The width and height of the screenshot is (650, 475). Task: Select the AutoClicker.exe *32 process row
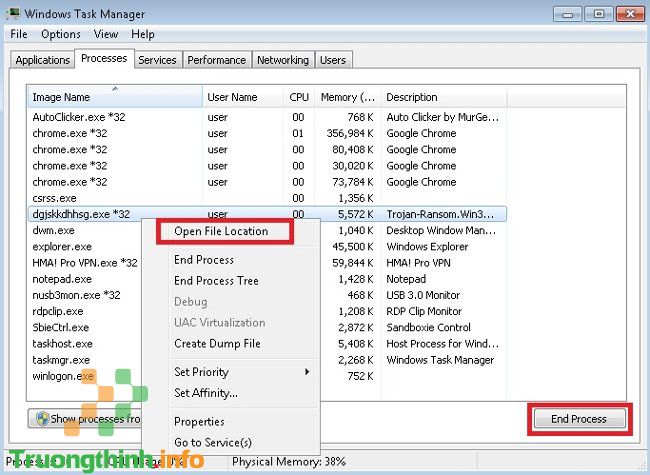267,117
